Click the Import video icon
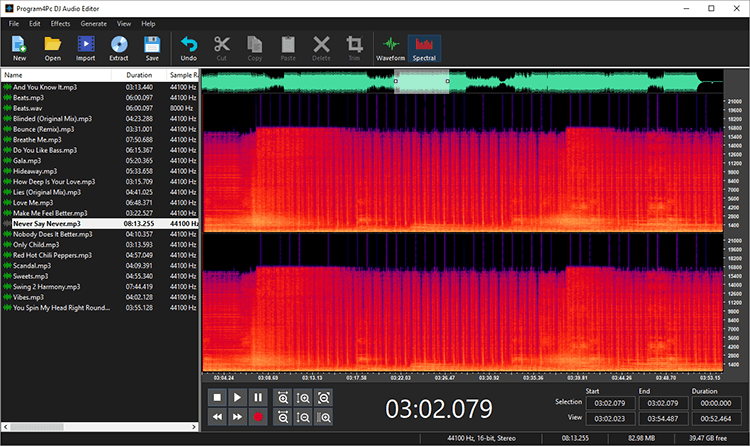Screen dimensions: 750x446 tap(86, 47)
